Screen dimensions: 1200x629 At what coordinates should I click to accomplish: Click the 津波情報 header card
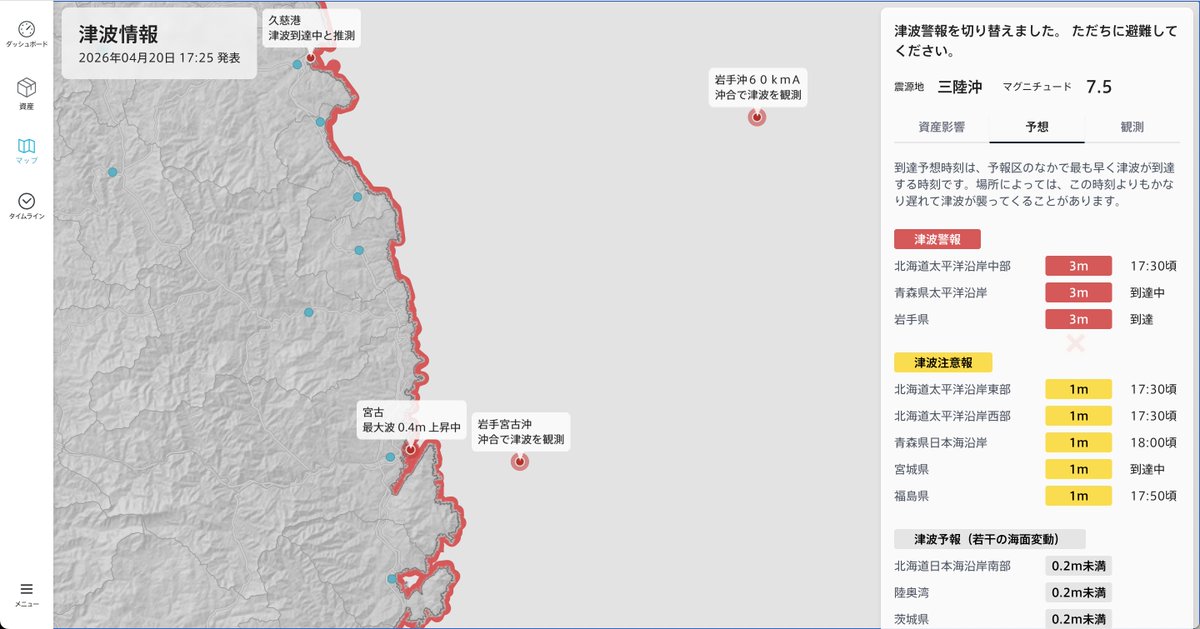(160, 44)
